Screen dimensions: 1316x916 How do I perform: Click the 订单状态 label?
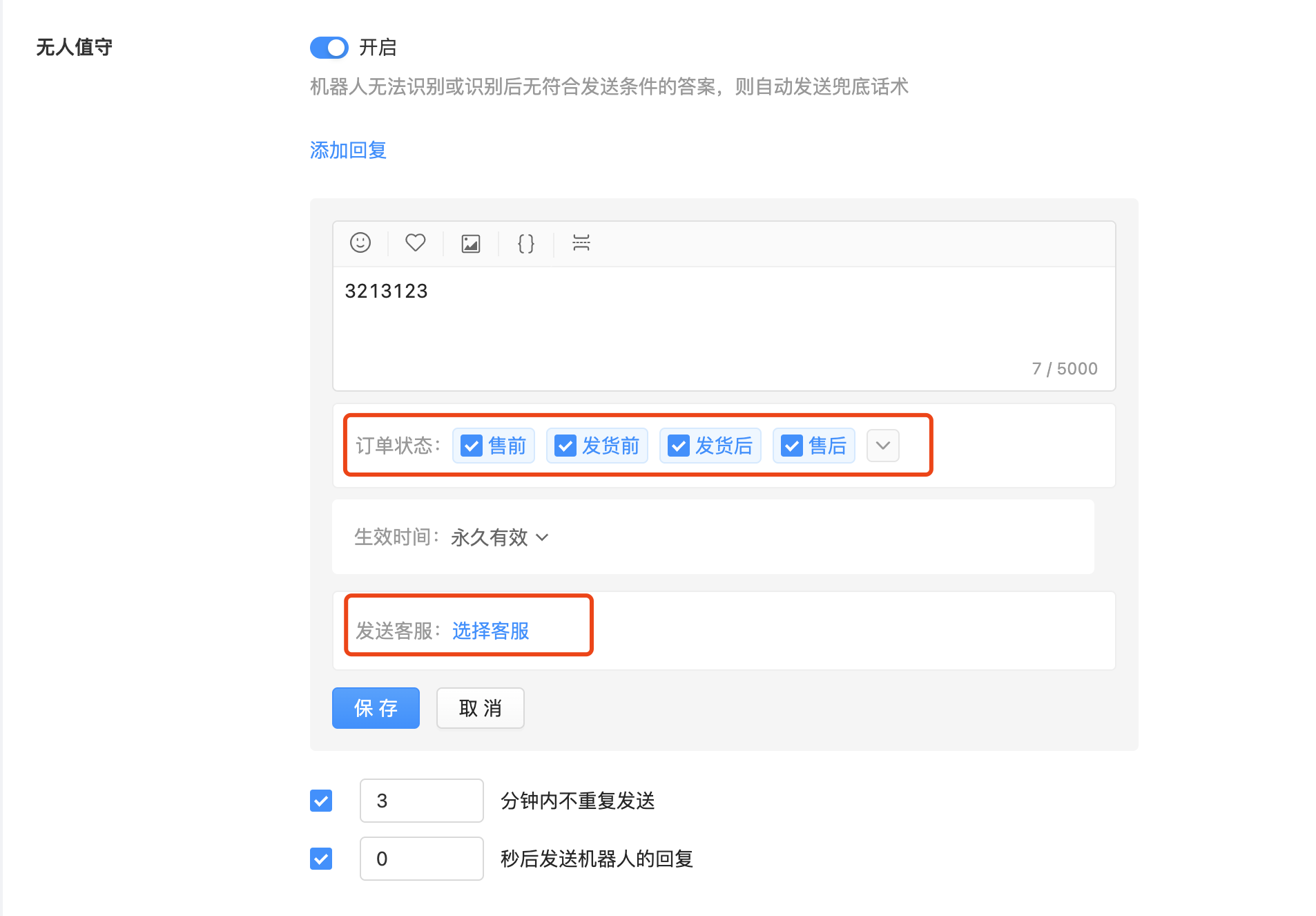click(x=398, y=446)
